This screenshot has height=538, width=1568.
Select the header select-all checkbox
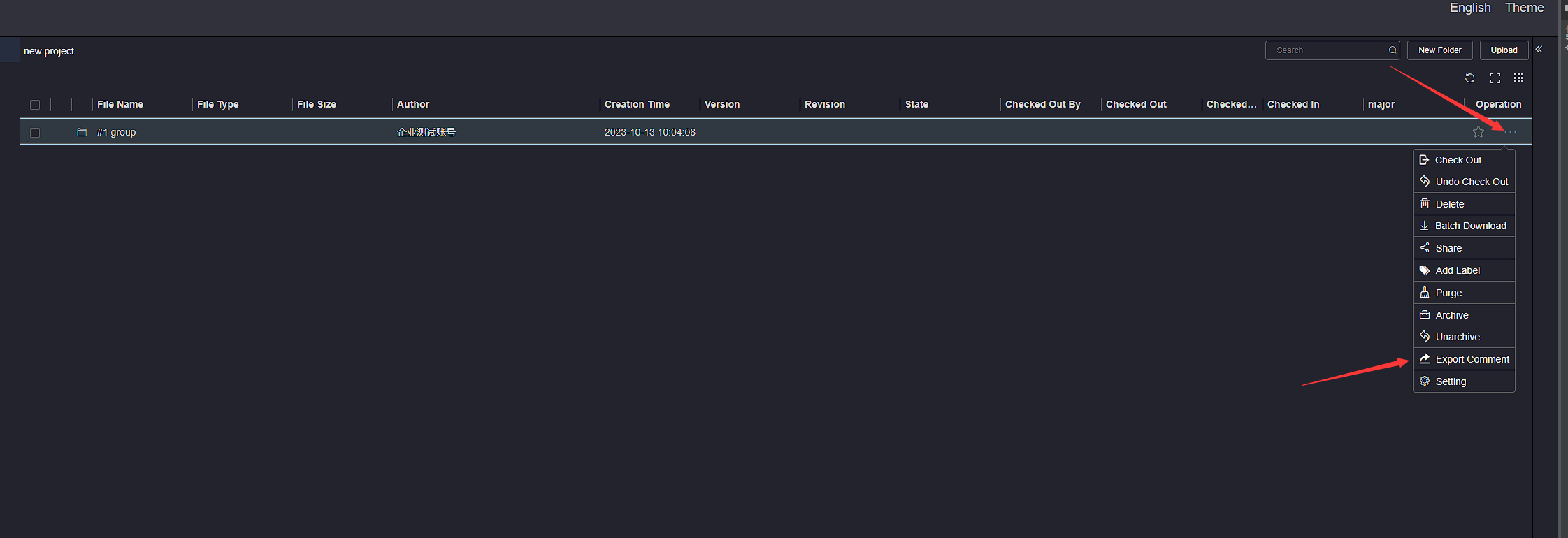[x=35, y=105]
